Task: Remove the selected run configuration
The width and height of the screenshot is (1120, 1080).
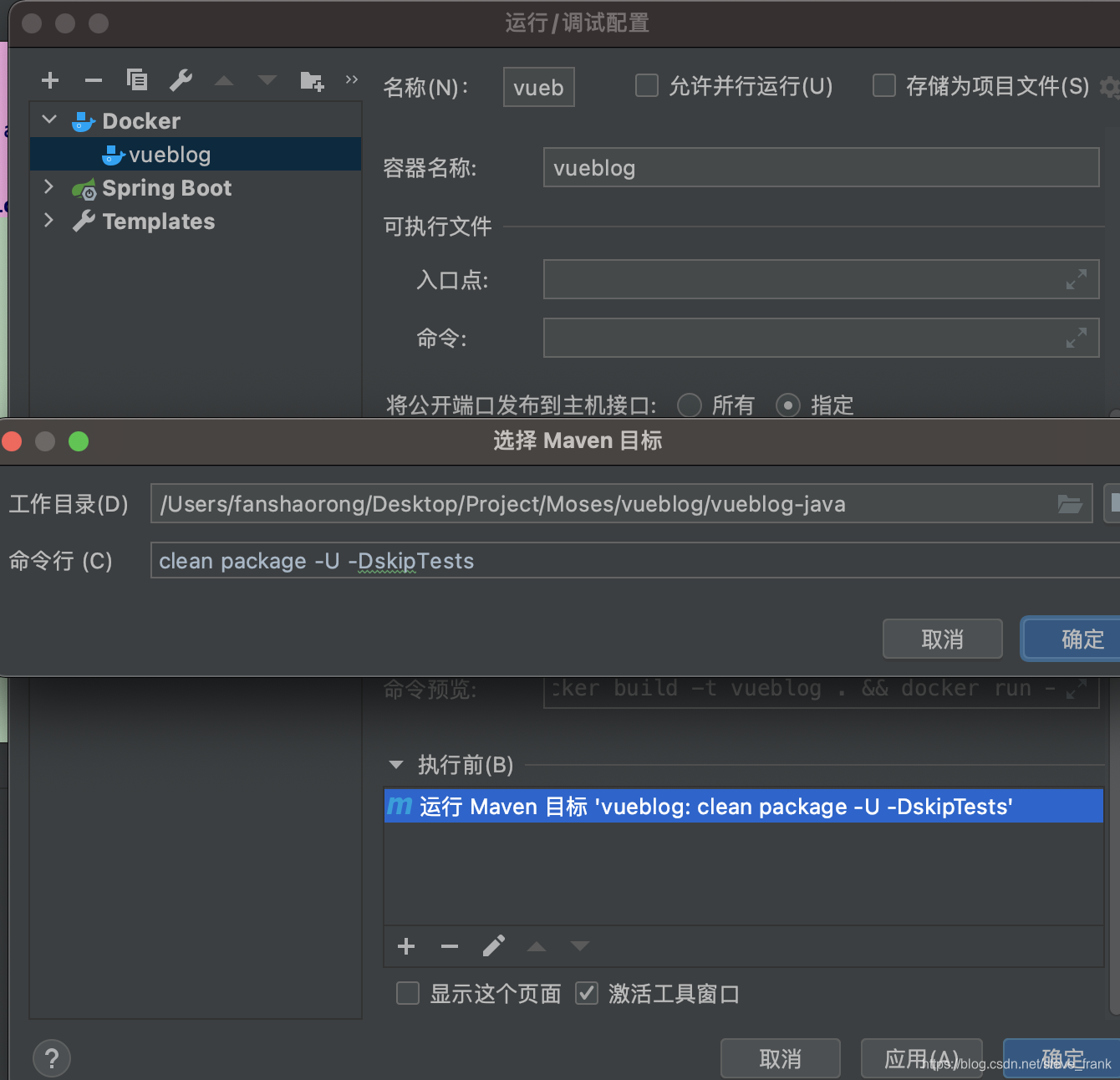Action: (94, 80)
